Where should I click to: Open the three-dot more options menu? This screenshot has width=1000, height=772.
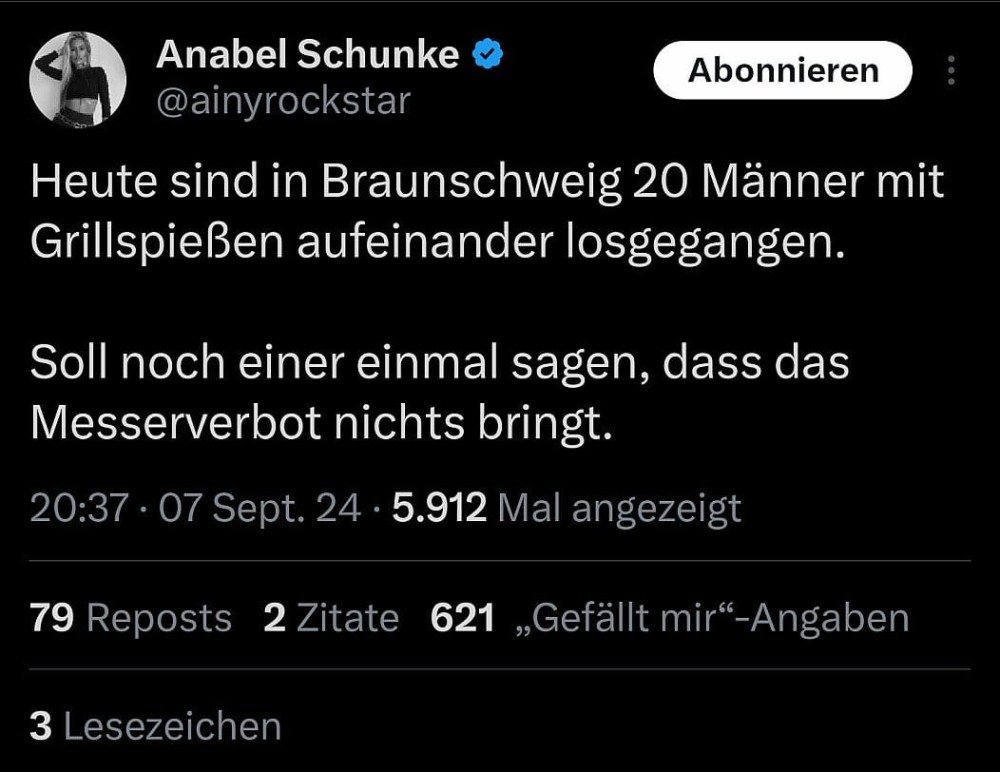pyautogui.click(x=950, y=71)
